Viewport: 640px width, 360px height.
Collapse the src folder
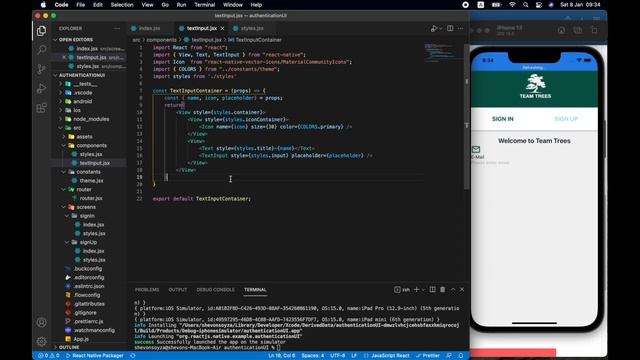click(x=77, y=128)
